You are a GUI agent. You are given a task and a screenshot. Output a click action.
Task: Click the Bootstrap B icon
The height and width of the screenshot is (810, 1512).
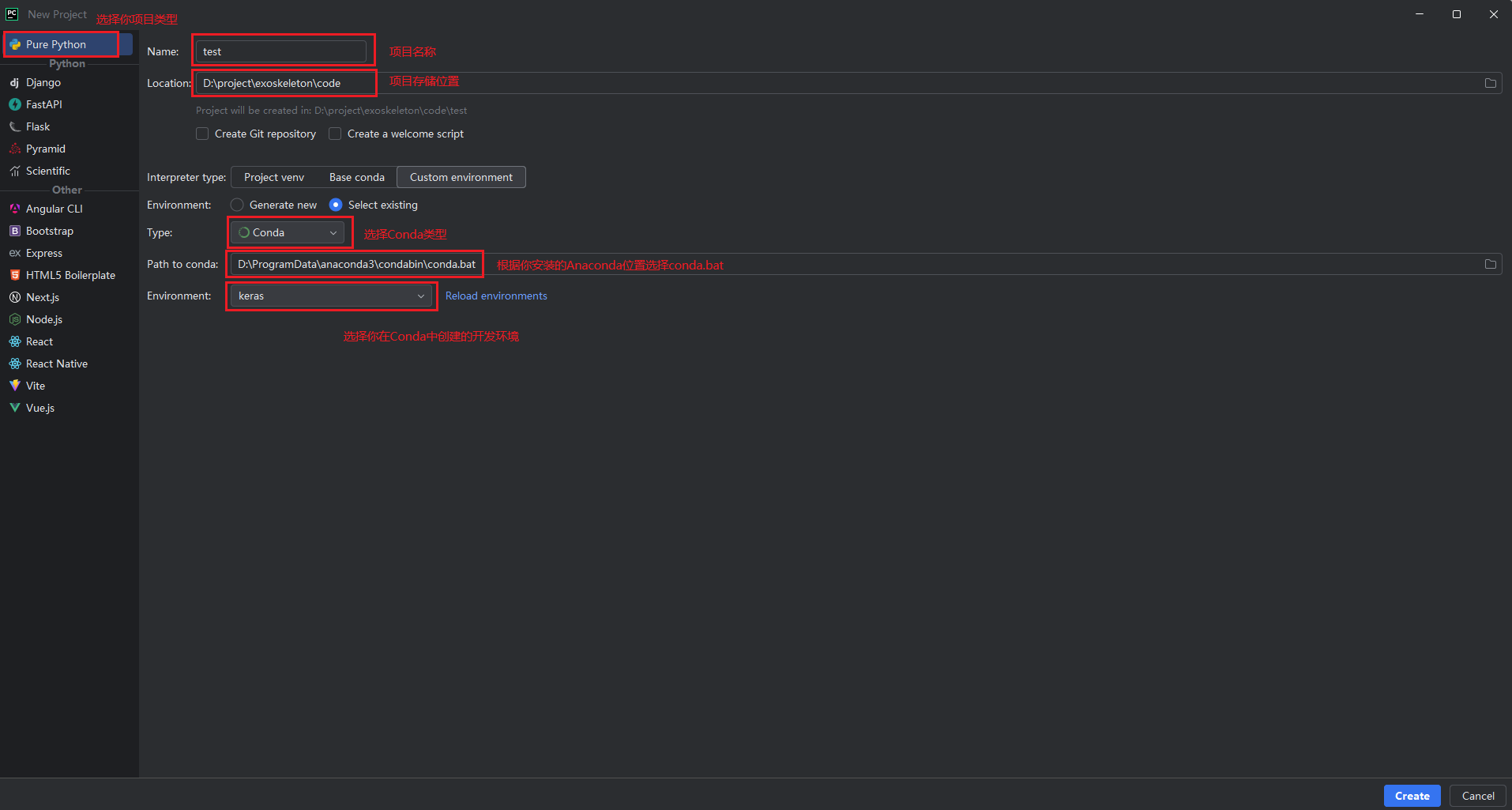(x=15, y=231)
